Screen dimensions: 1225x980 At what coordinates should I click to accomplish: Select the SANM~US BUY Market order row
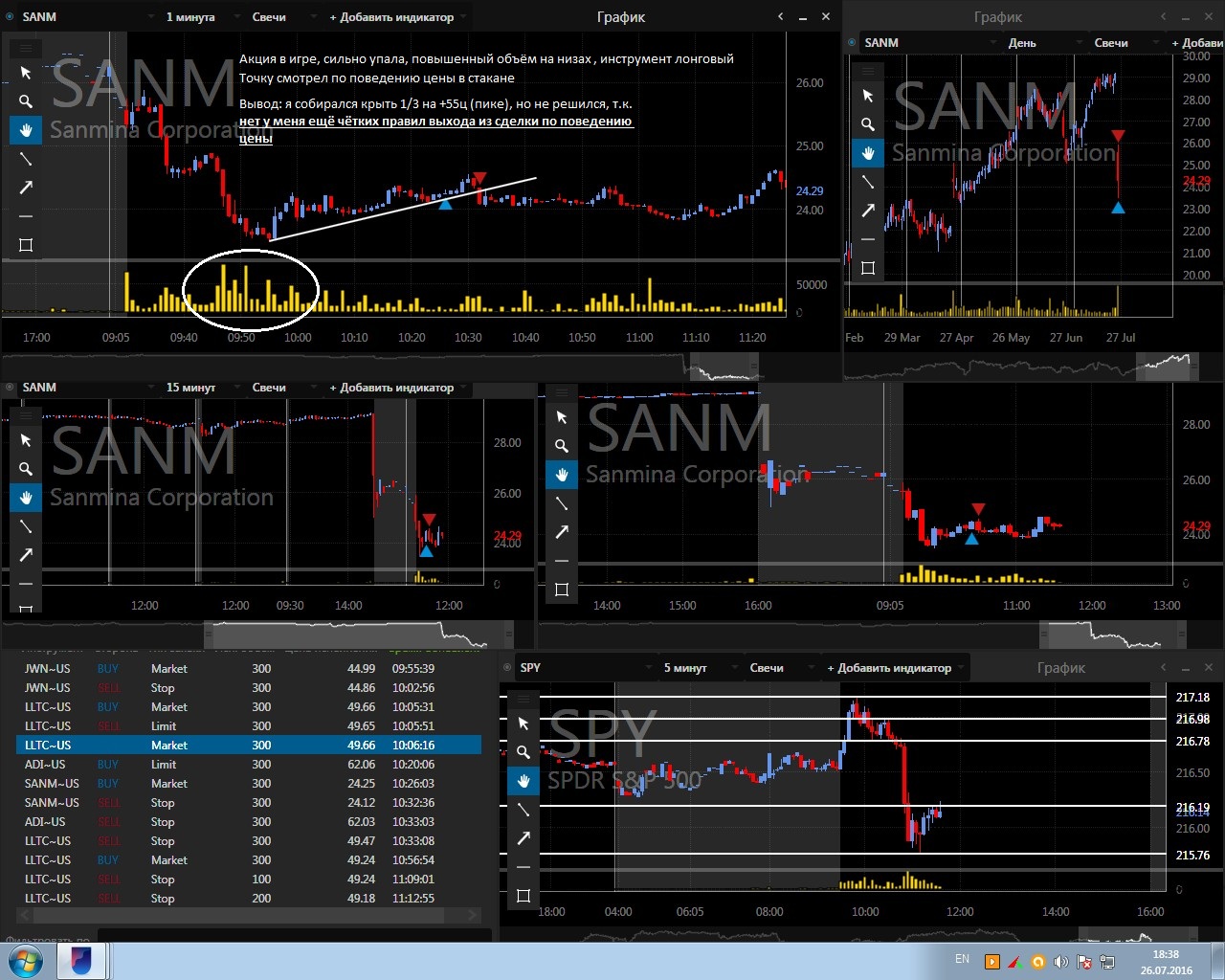[x=249, y=784]
